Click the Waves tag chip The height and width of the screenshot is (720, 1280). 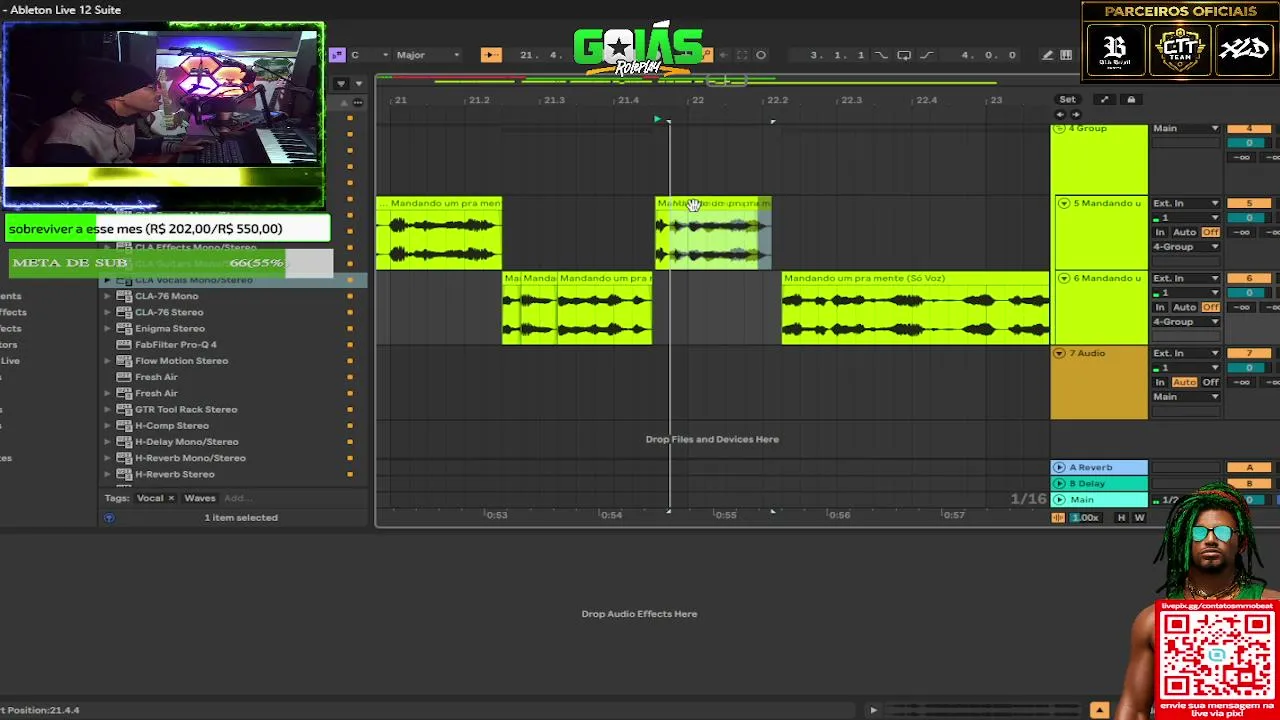[200, 498]
